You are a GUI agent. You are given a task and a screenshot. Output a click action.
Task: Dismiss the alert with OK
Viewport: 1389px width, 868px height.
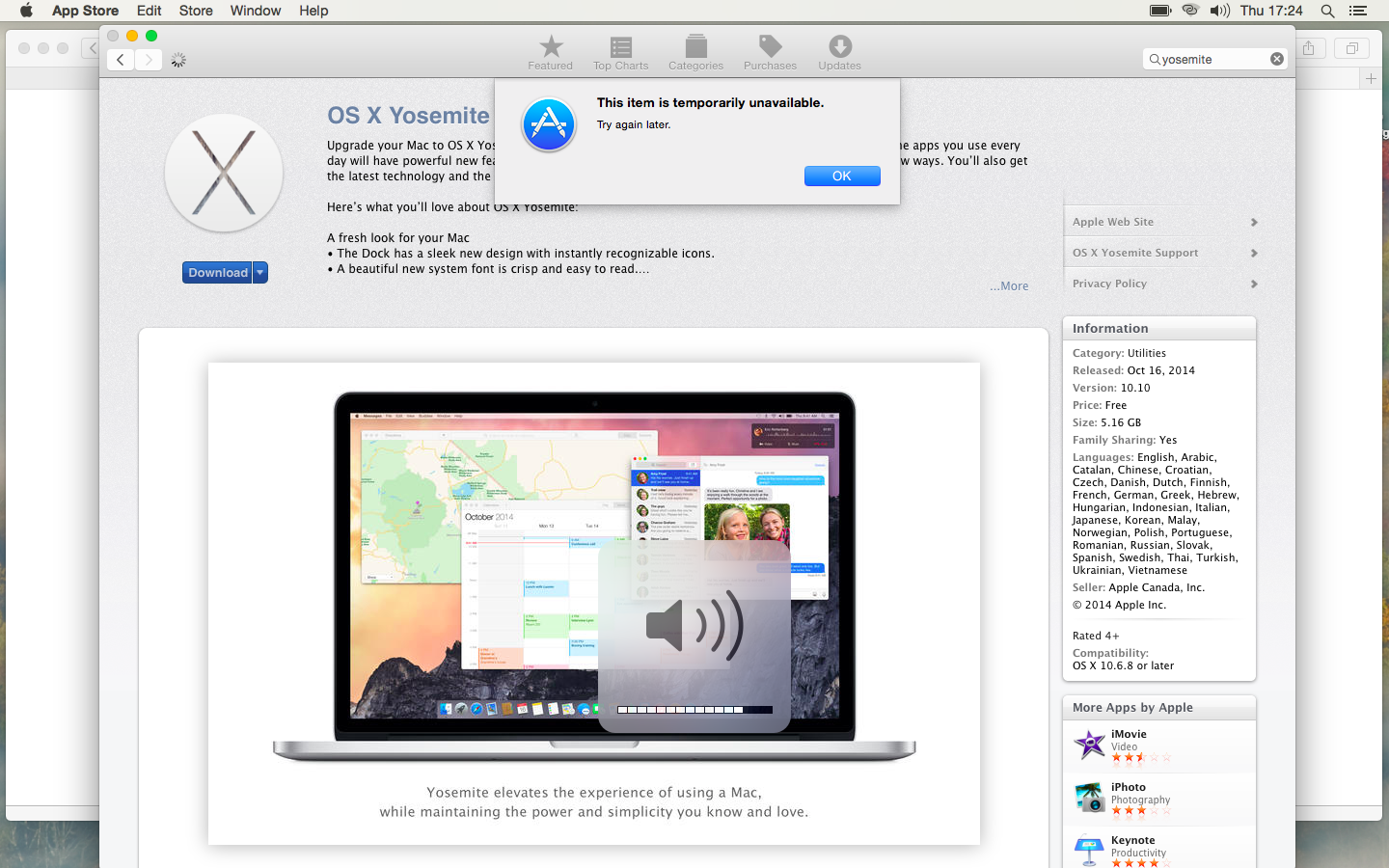tap(842, 176)
